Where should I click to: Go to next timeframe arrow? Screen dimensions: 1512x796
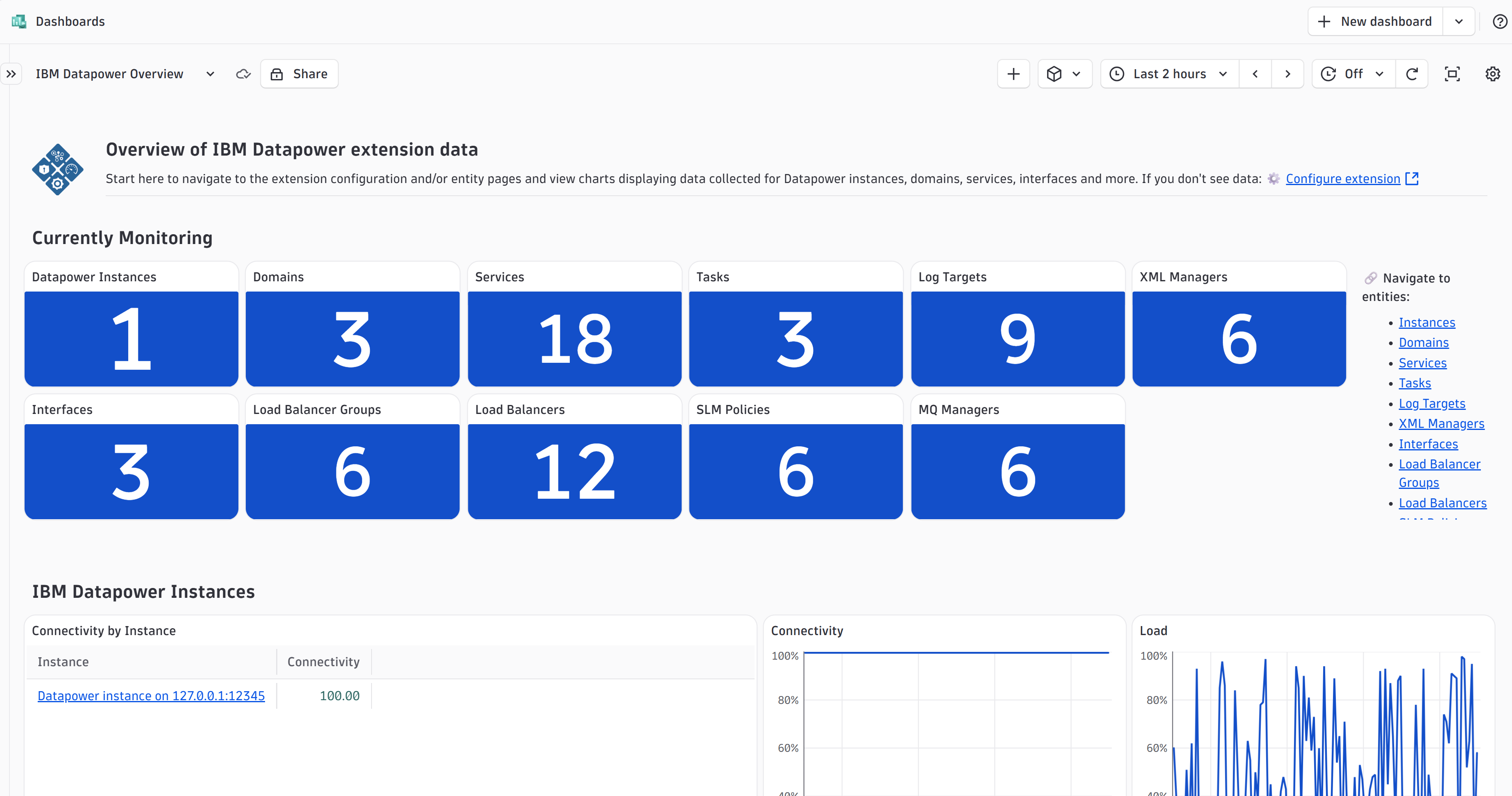(1288, 74)
